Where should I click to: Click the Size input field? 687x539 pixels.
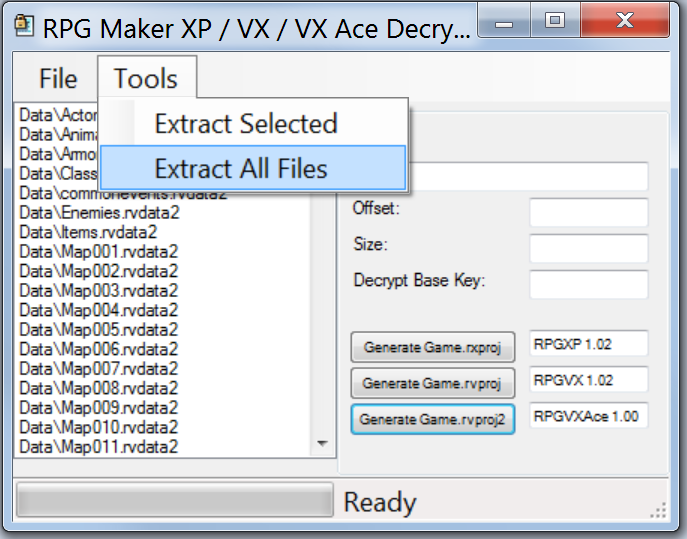pos(588,248)
